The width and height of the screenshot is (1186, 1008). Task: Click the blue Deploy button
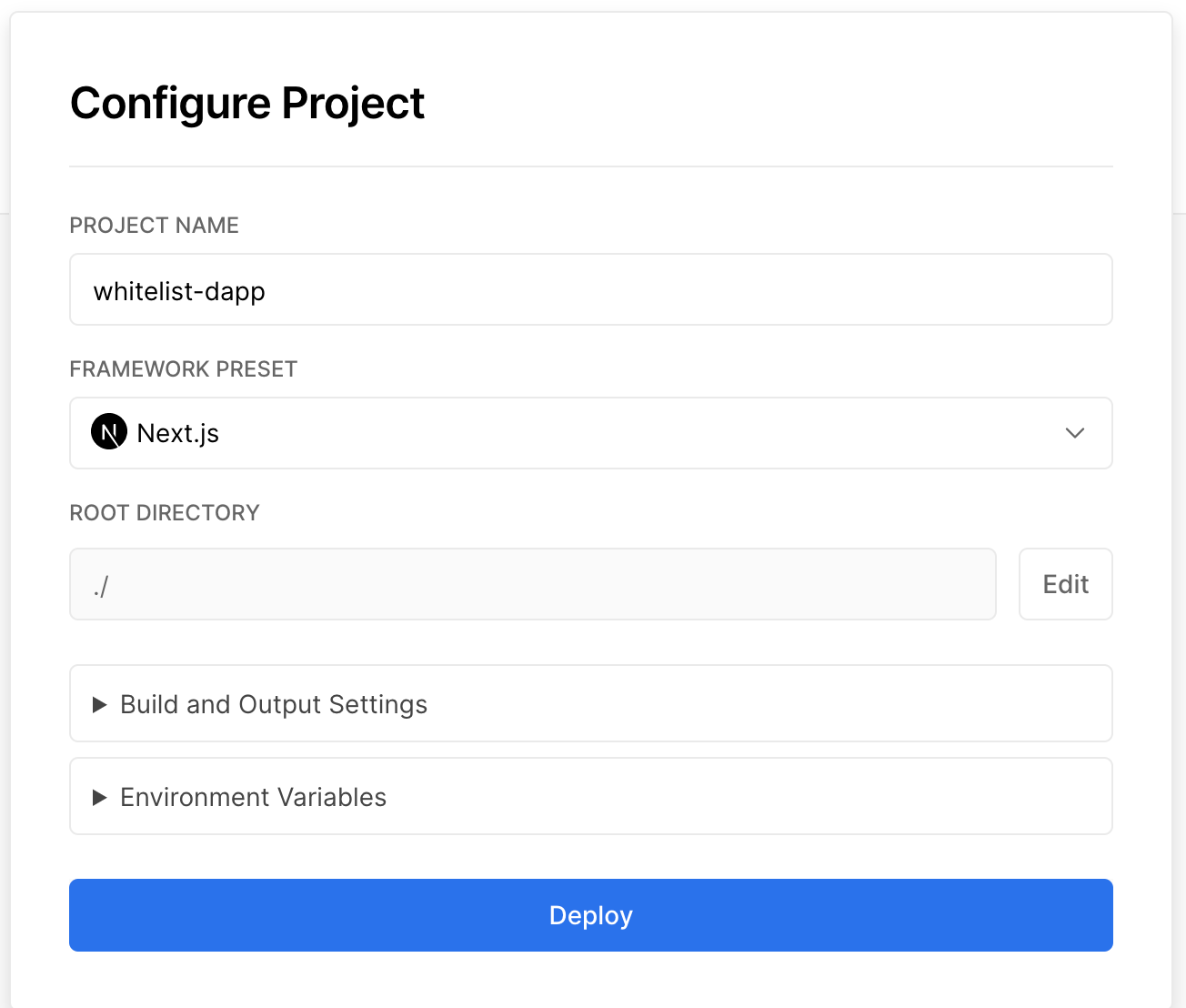(591, 915)
